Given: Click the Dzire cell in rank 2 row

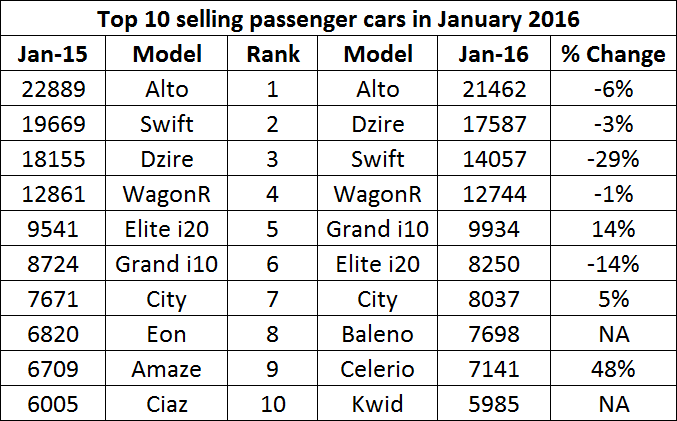Looking at the screenshot, I should (x=378, y=124).
